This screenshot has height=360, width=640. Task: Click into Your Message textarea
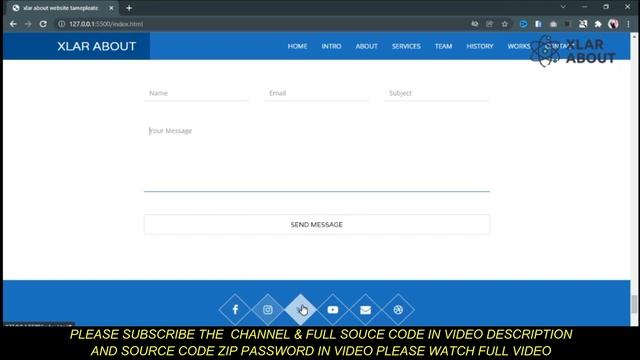point(317,156)
